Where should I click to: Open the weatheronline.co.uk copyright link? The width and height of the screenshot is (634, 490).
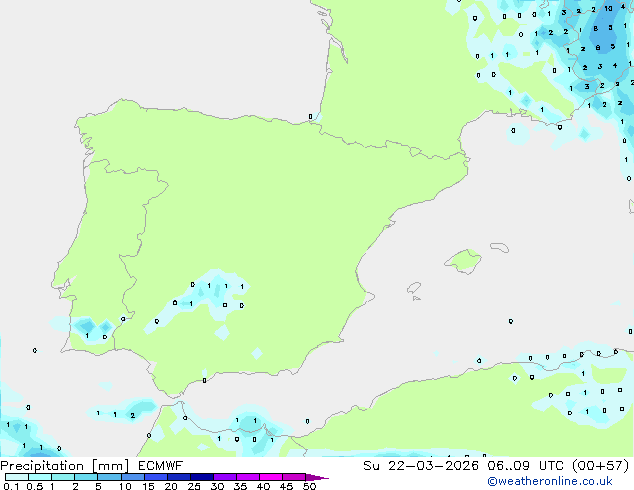[x=550, y=481]
